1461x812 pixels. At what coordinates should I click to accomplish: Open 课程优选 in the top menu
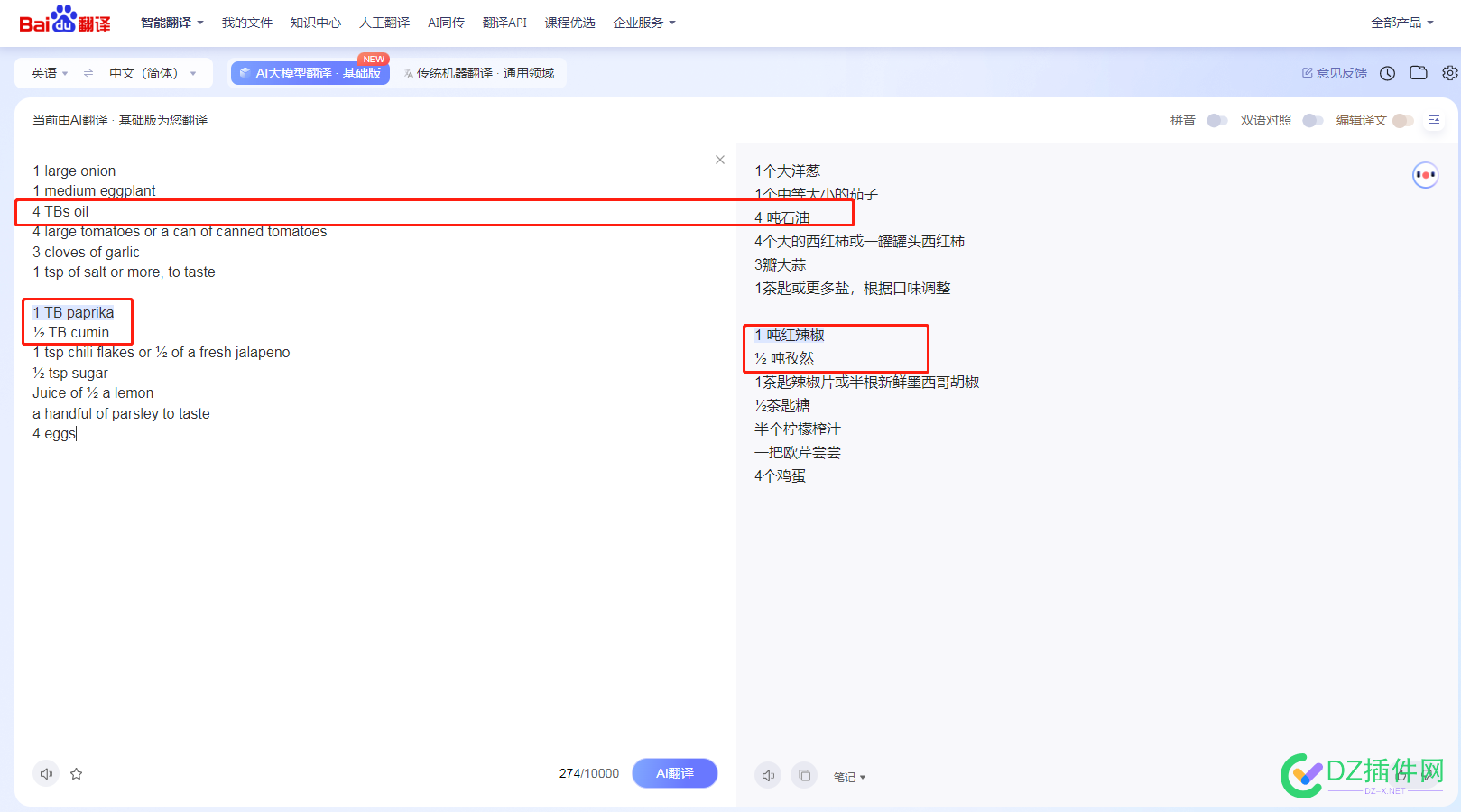570,23
